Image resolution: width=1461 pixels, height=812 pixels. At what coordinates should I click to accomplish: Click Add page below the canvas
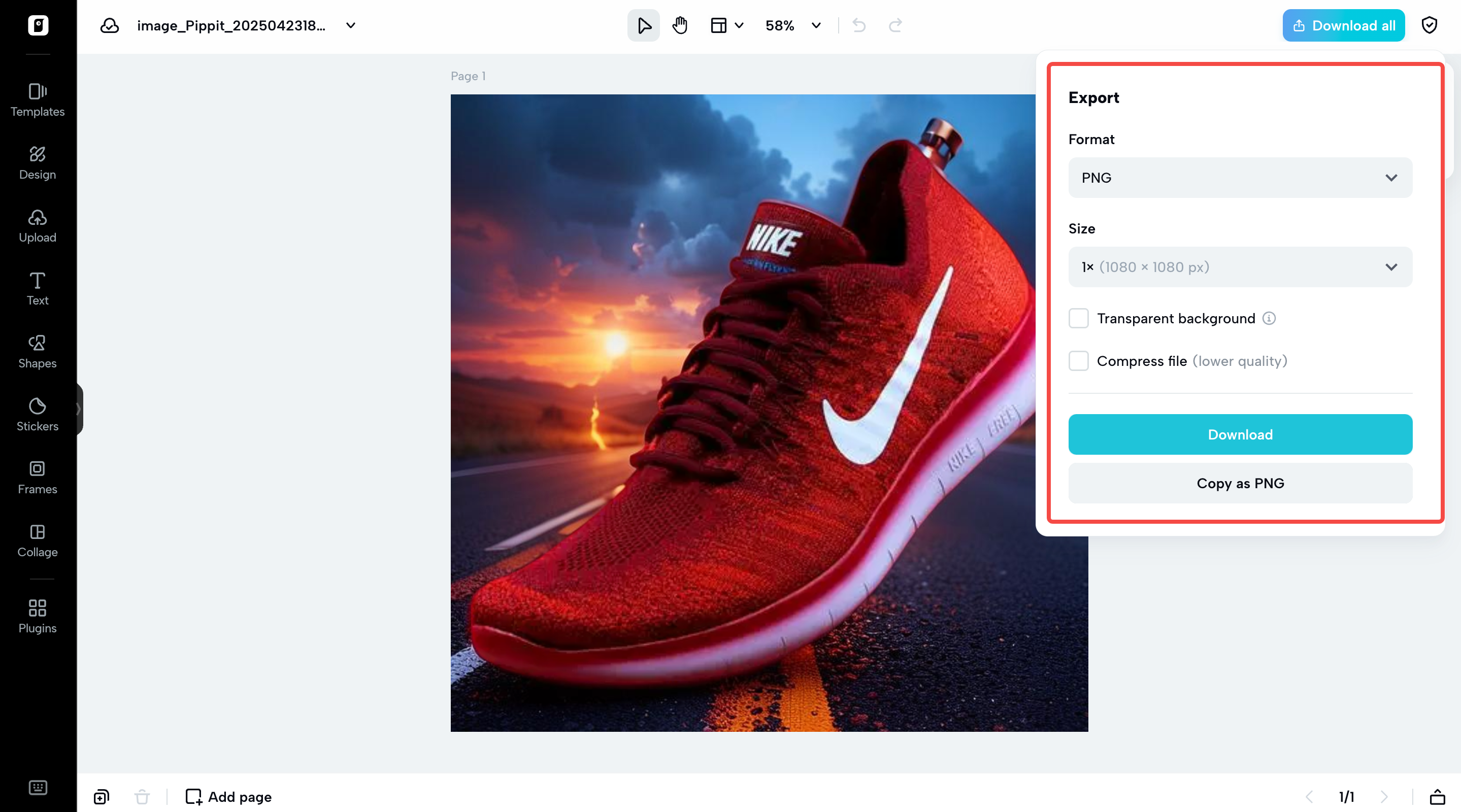pyautogui.click(x=228, y=796)
